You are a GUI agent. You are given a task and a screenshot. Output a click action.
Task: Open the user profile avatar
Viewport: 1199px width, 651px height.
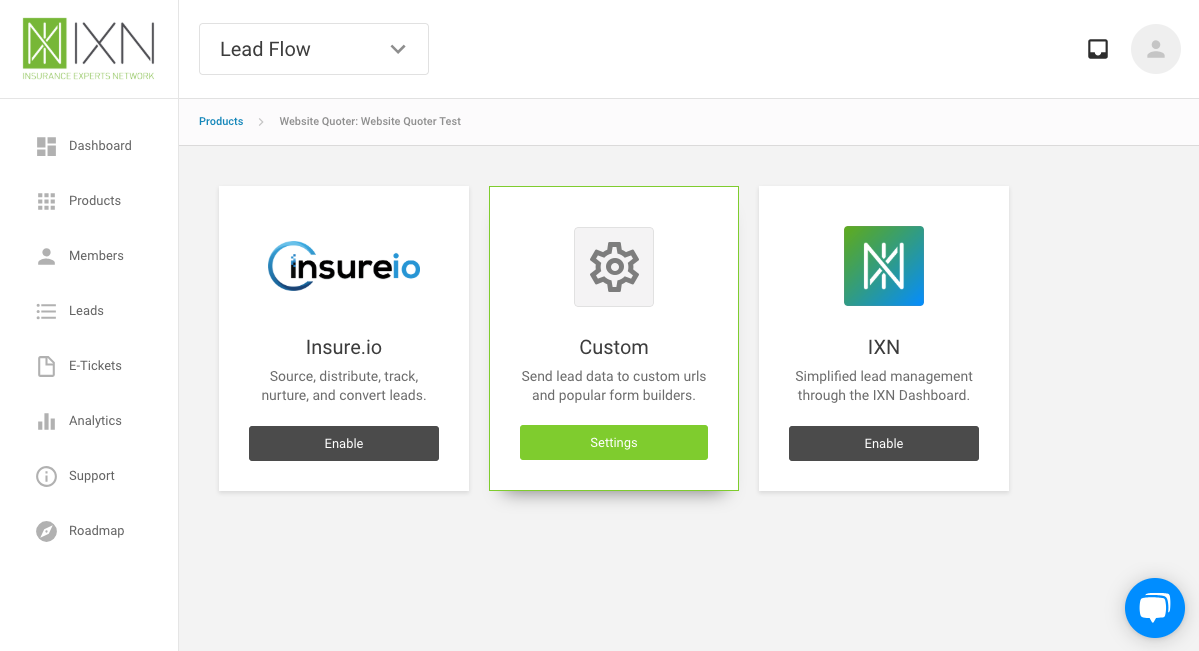click(x=1155, y=49)
